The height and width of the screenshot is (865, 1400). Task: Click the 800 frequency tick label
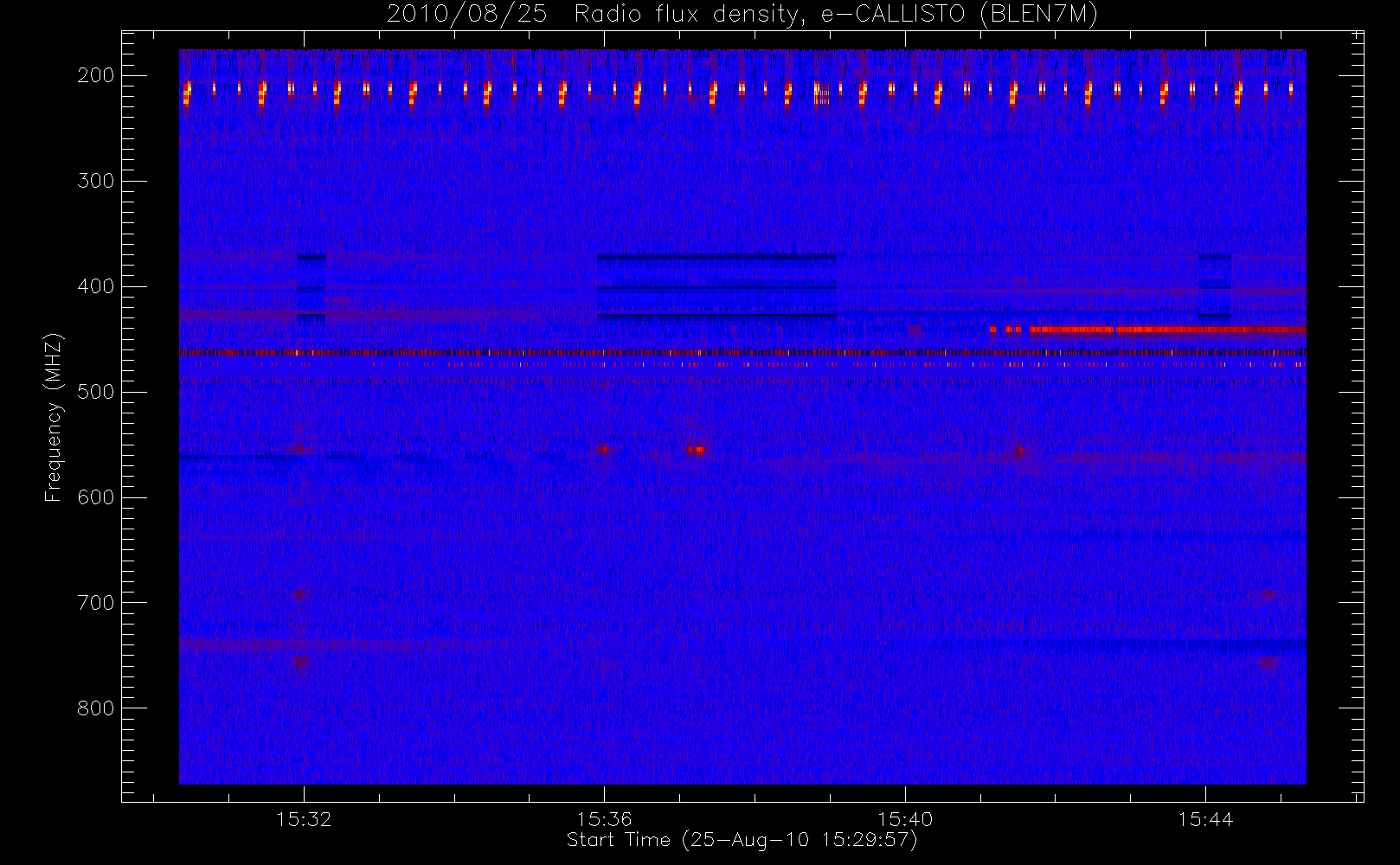[x=96, y=708]
